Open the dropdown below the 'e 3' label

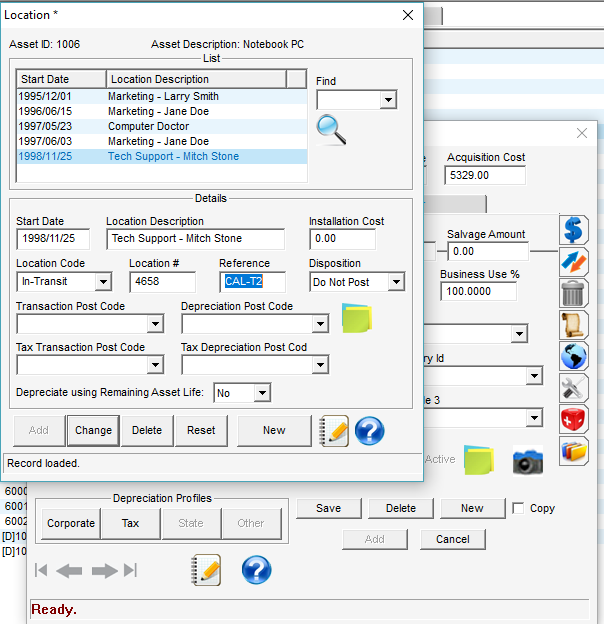pos(534,418)
